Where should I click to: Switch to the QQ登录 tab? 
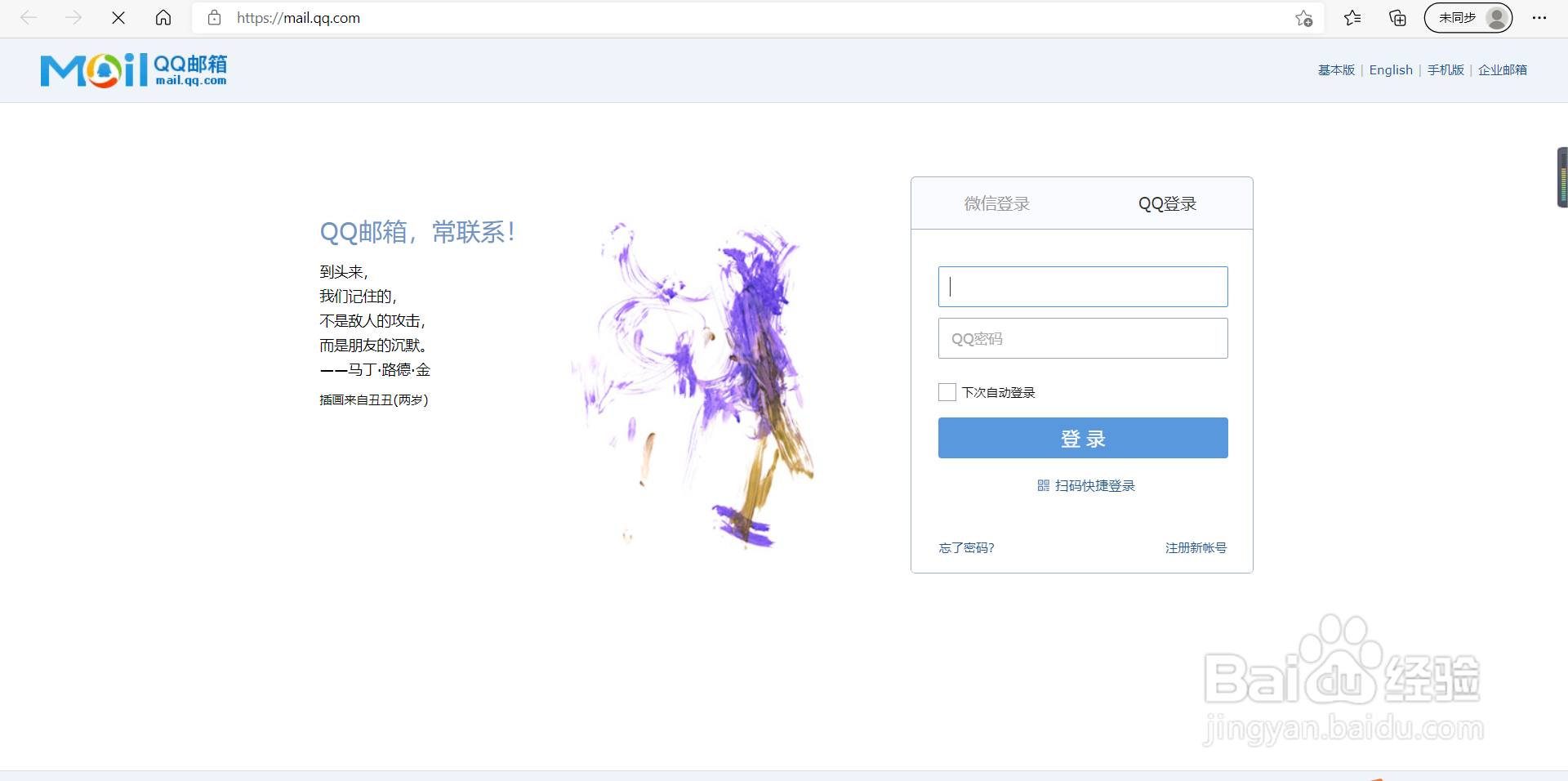point(1167,203)
